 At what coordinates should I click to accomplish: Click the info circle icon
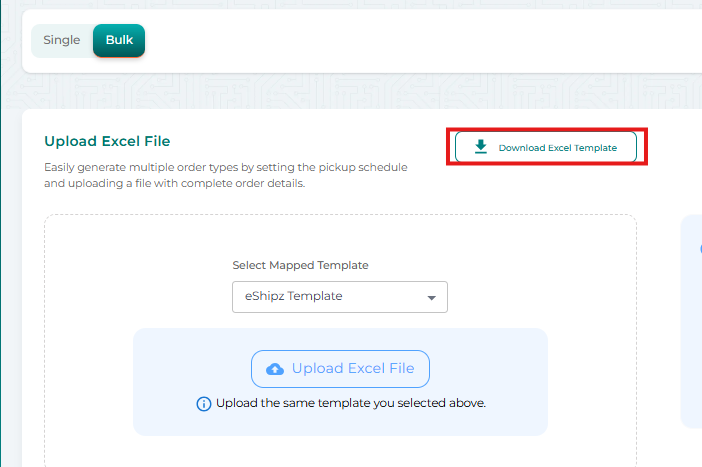tap(204, 404)
